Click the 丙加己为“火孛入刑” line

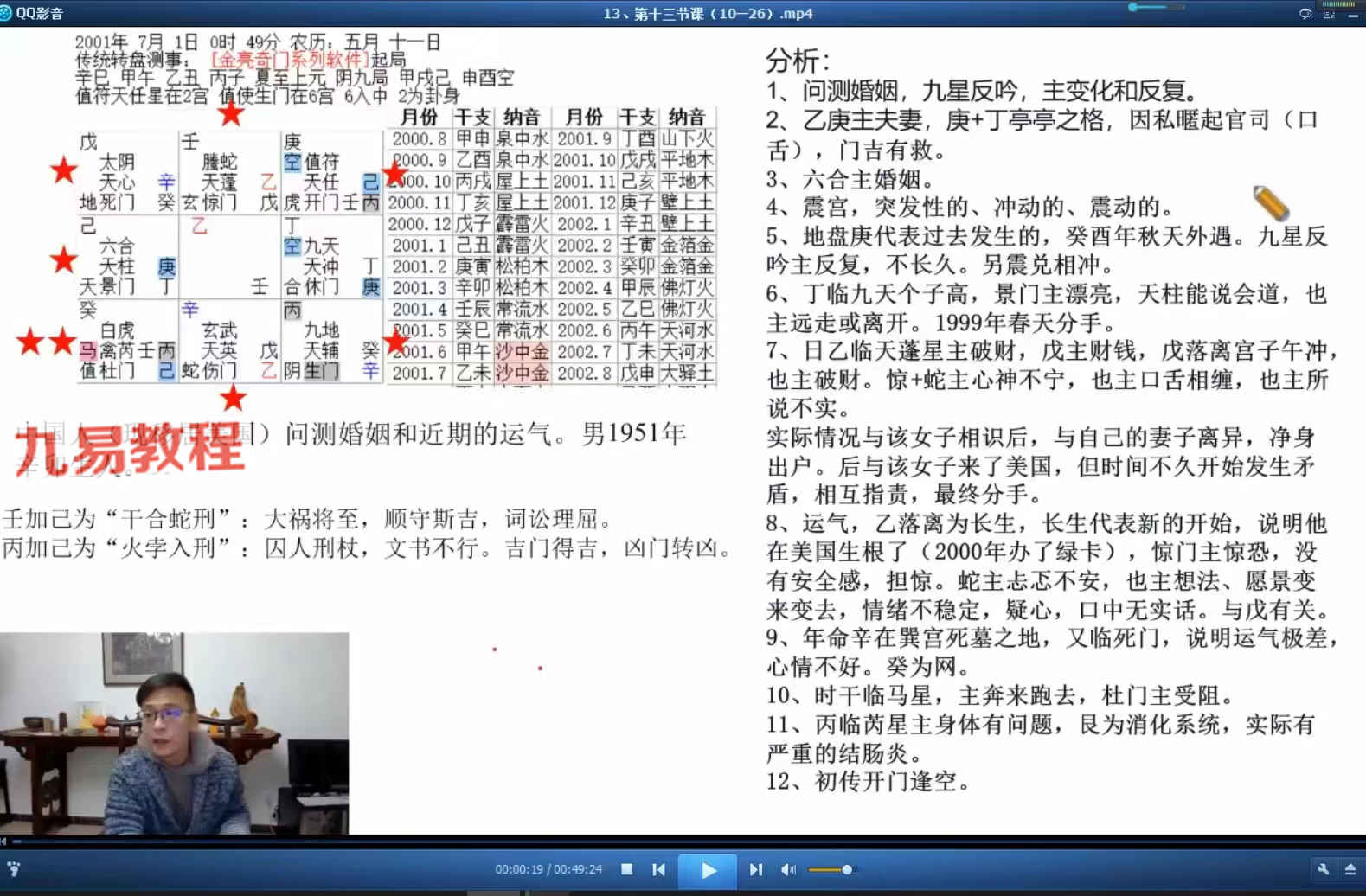(x=369, y=548)
